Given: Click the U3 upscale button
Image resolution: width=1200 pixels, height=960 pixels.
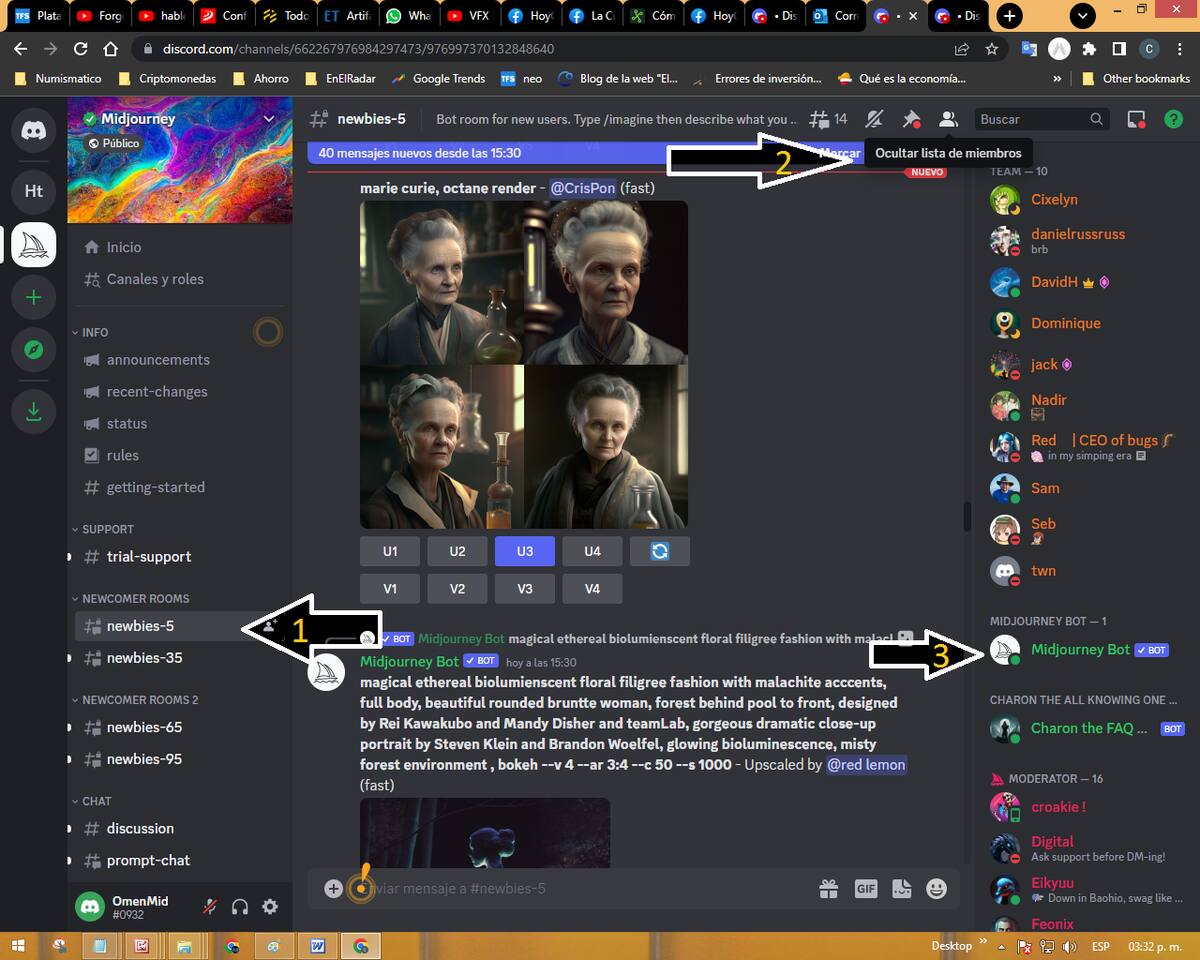Looking at the screenshot, I should coord(525,551).
